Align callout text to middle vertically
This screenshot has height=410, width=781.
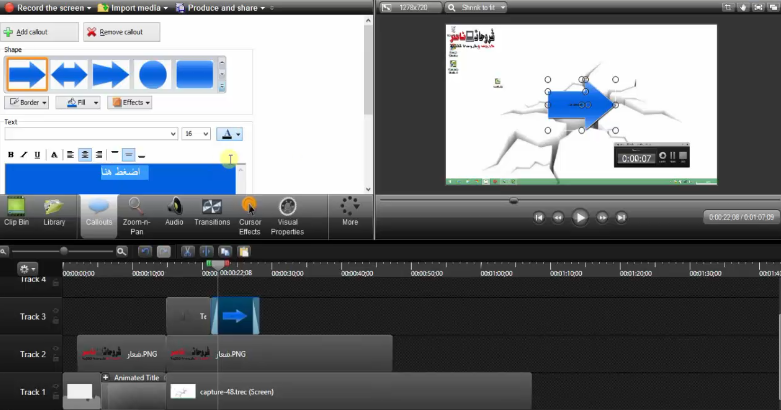[x=129, y=155]
